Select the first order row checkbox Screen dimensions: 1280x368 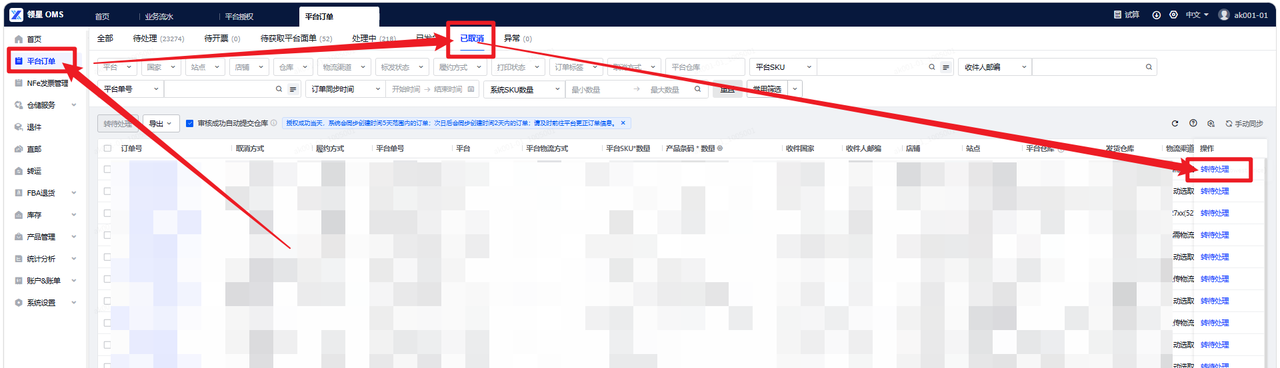click(108, 169)
